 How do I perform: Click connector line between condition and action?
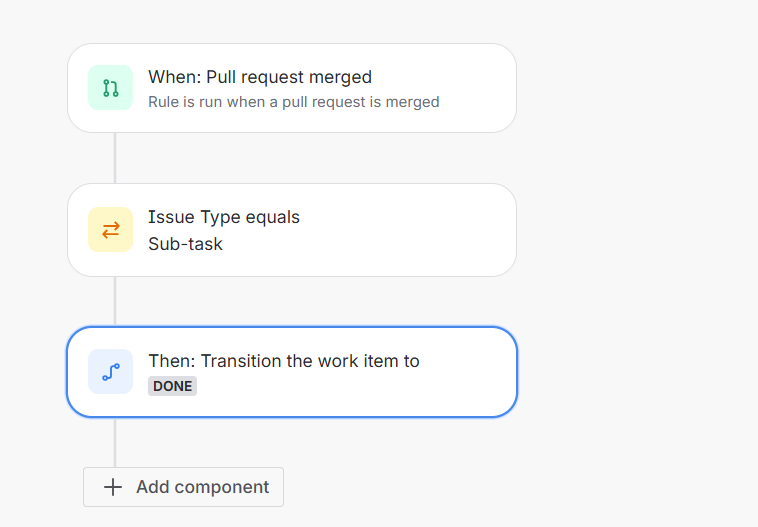[x=115, y=301]
